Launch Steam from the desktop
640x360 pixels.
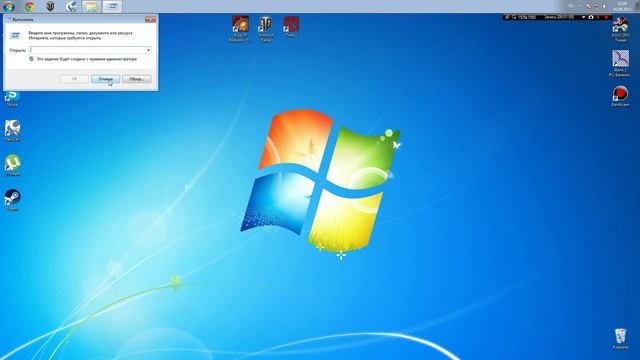(x=12, y=200)
